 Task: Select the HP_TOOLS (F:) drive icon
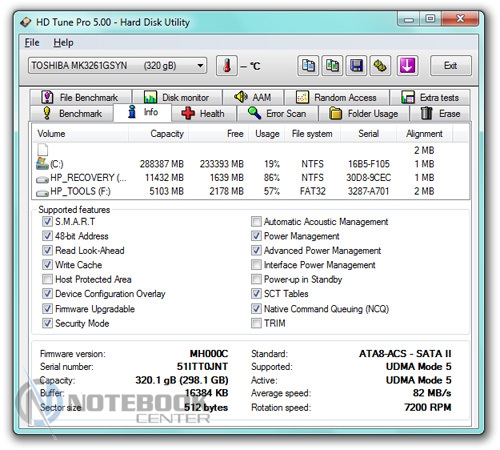pyautogui.click(x=42, y=193)
